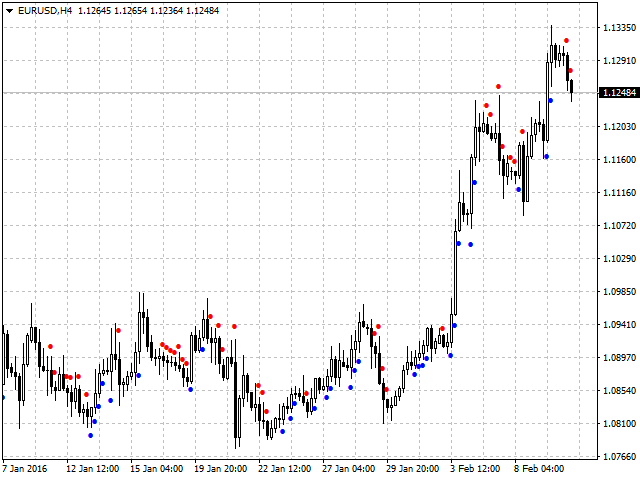
Task: Click the EURUSD,H4 symbol title
Action: [x=45, y=11]
